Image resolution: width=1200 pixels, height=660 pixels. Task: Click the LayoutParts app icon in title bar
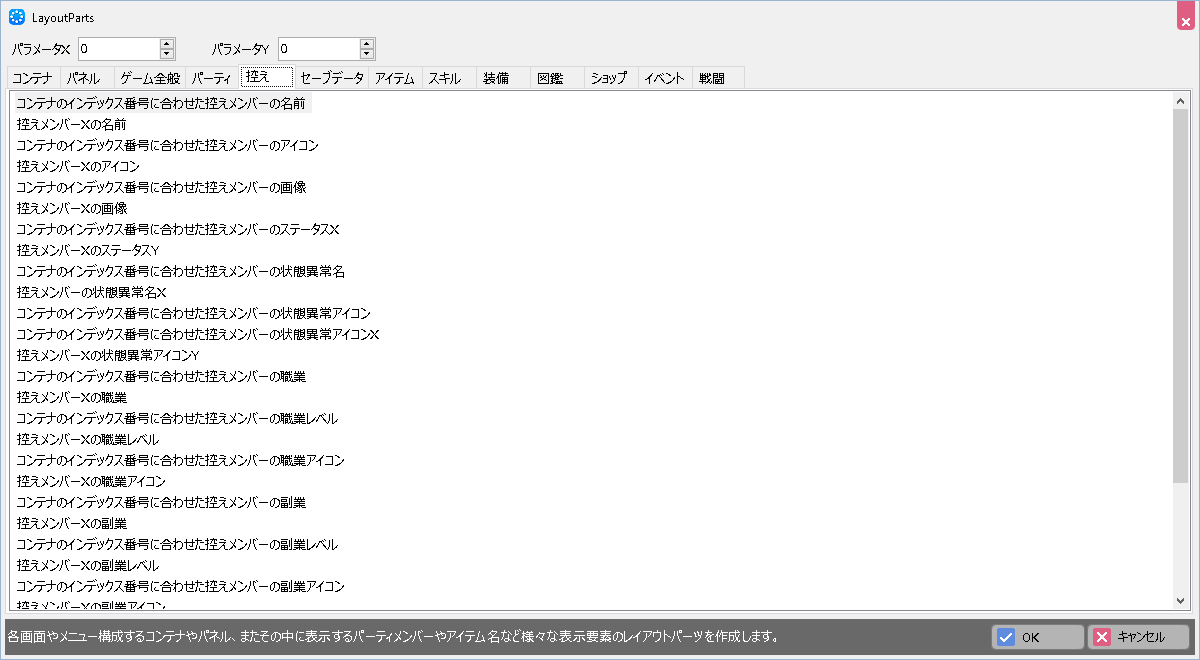[x=17, y=18]
